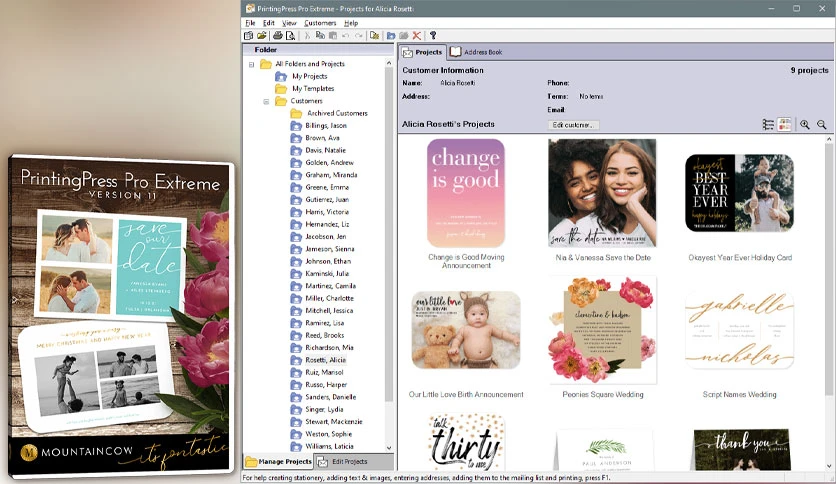Select customer Davis, Natalie
This screenshot has width=836, height=484.
325,150
